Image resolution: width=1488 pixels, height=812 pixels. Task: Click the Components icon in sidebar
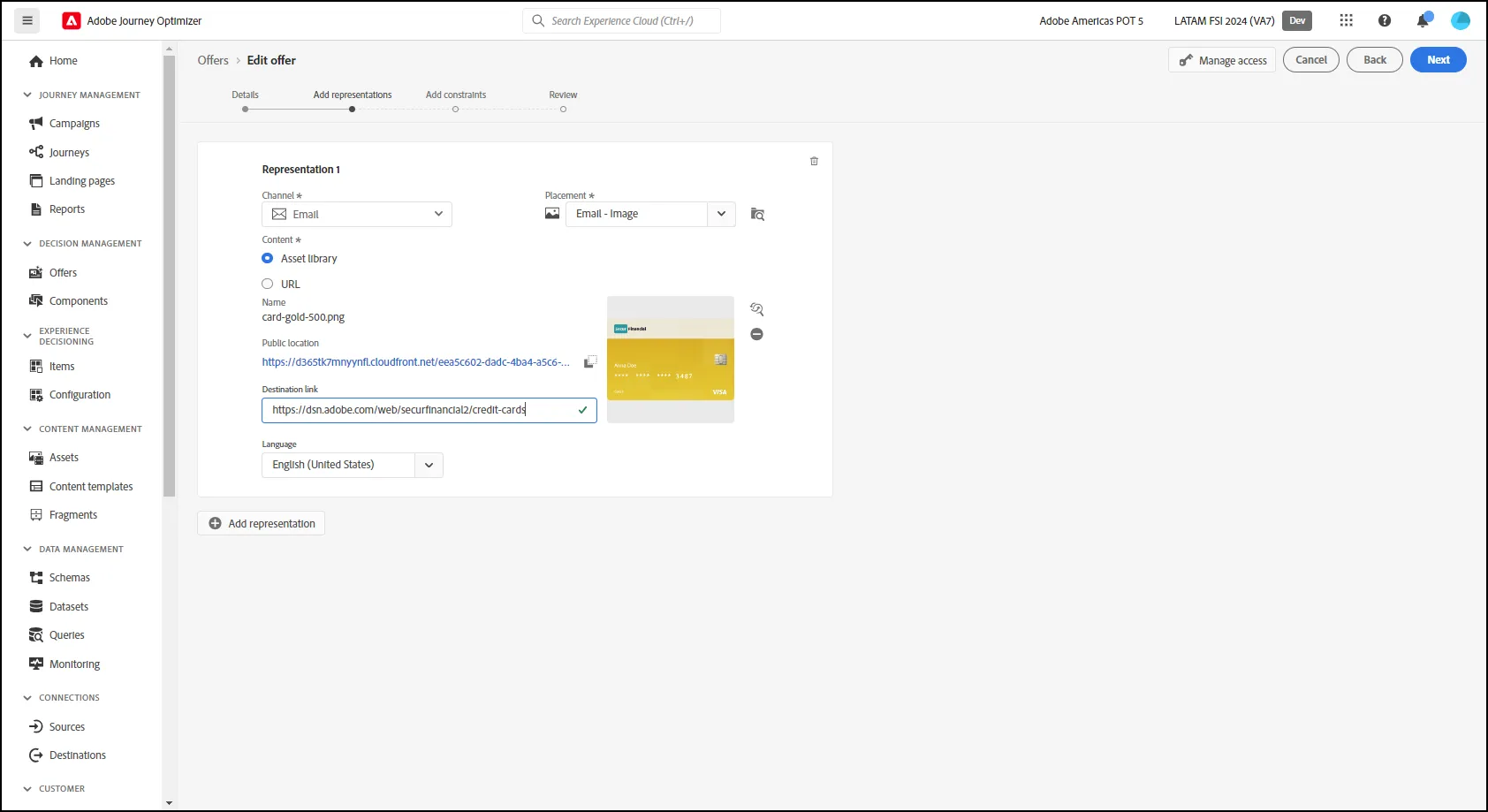coord(36,301)
